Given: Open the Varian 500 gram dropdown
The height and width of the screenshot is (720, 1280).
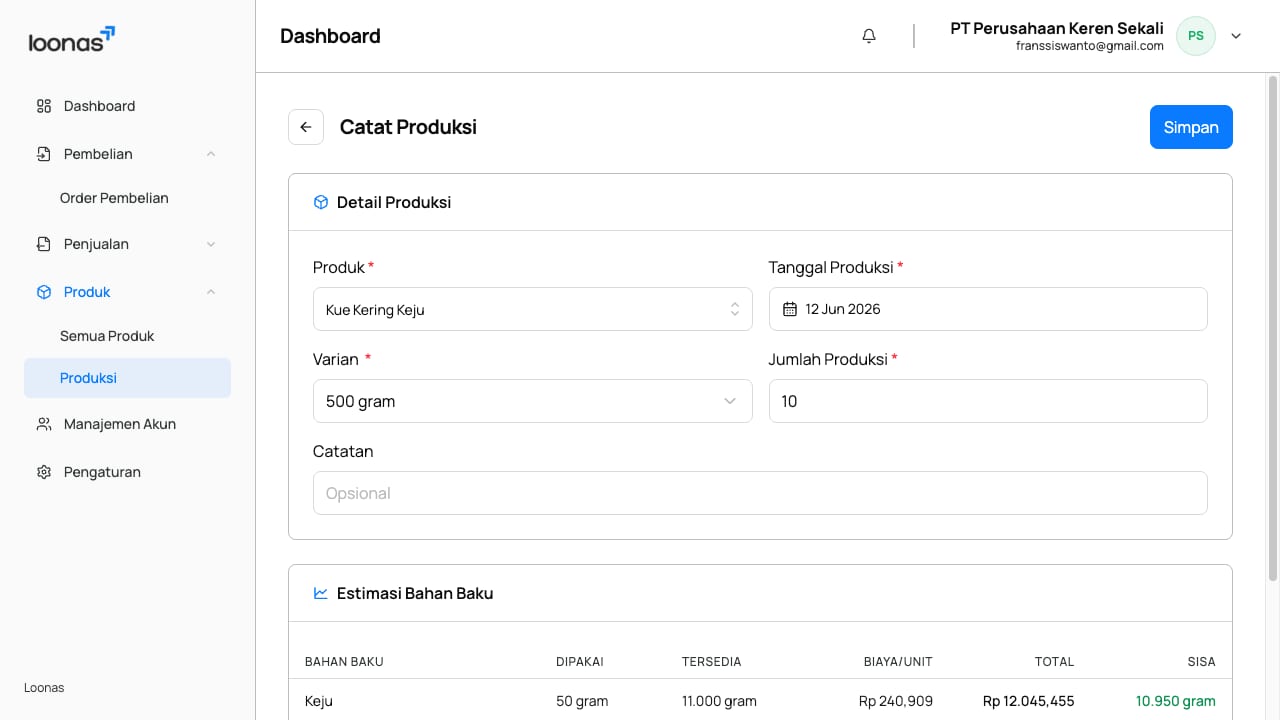Looking at the screenshot, I should click(x=532, y=401).
